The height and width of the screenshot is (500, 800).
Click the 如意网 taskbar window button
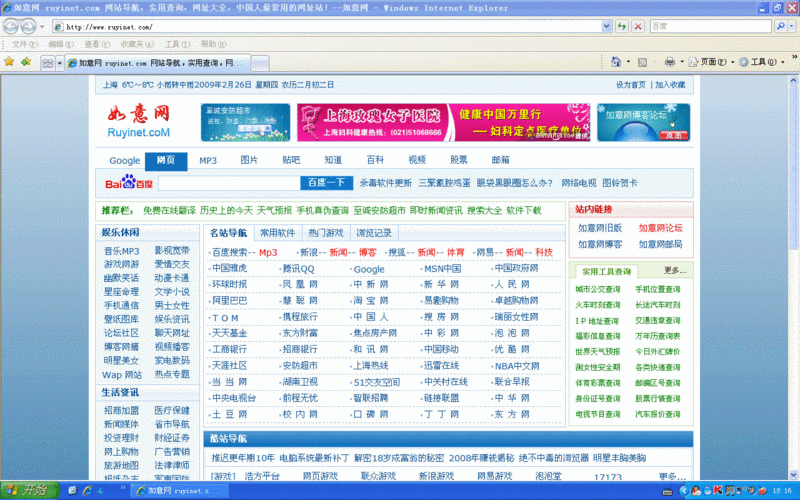pos(180,491)
